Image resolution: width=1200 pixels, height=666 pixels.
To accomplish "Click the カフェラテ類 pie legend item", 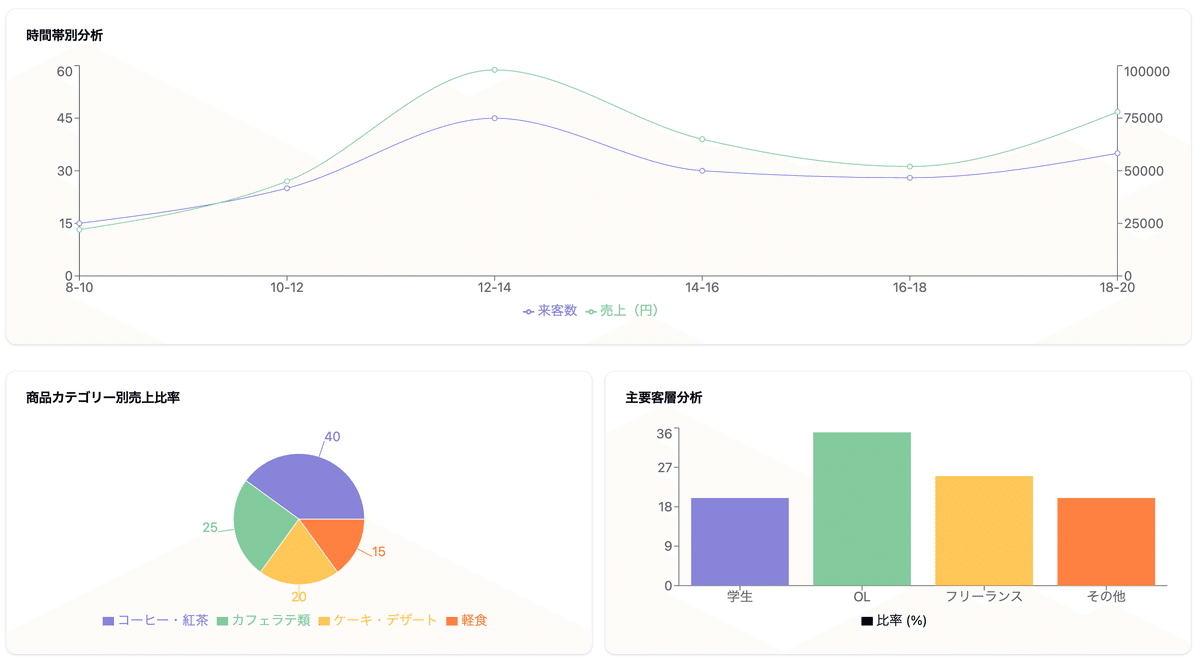I will point(263,621).
